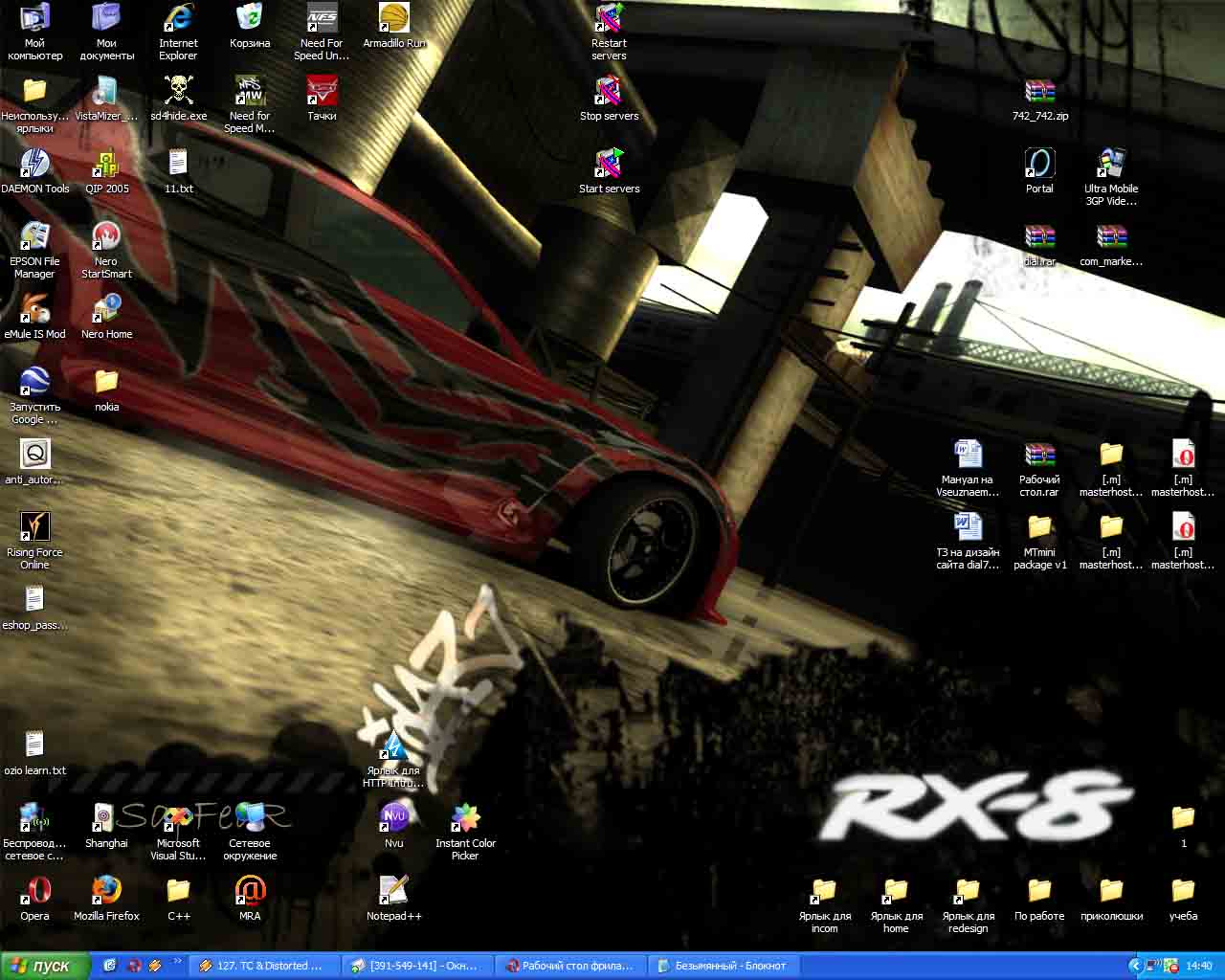Click the Тачки game shortcut
This screenshot has height=980, width=1225.
pyautogui.click(x=322, y=100)
